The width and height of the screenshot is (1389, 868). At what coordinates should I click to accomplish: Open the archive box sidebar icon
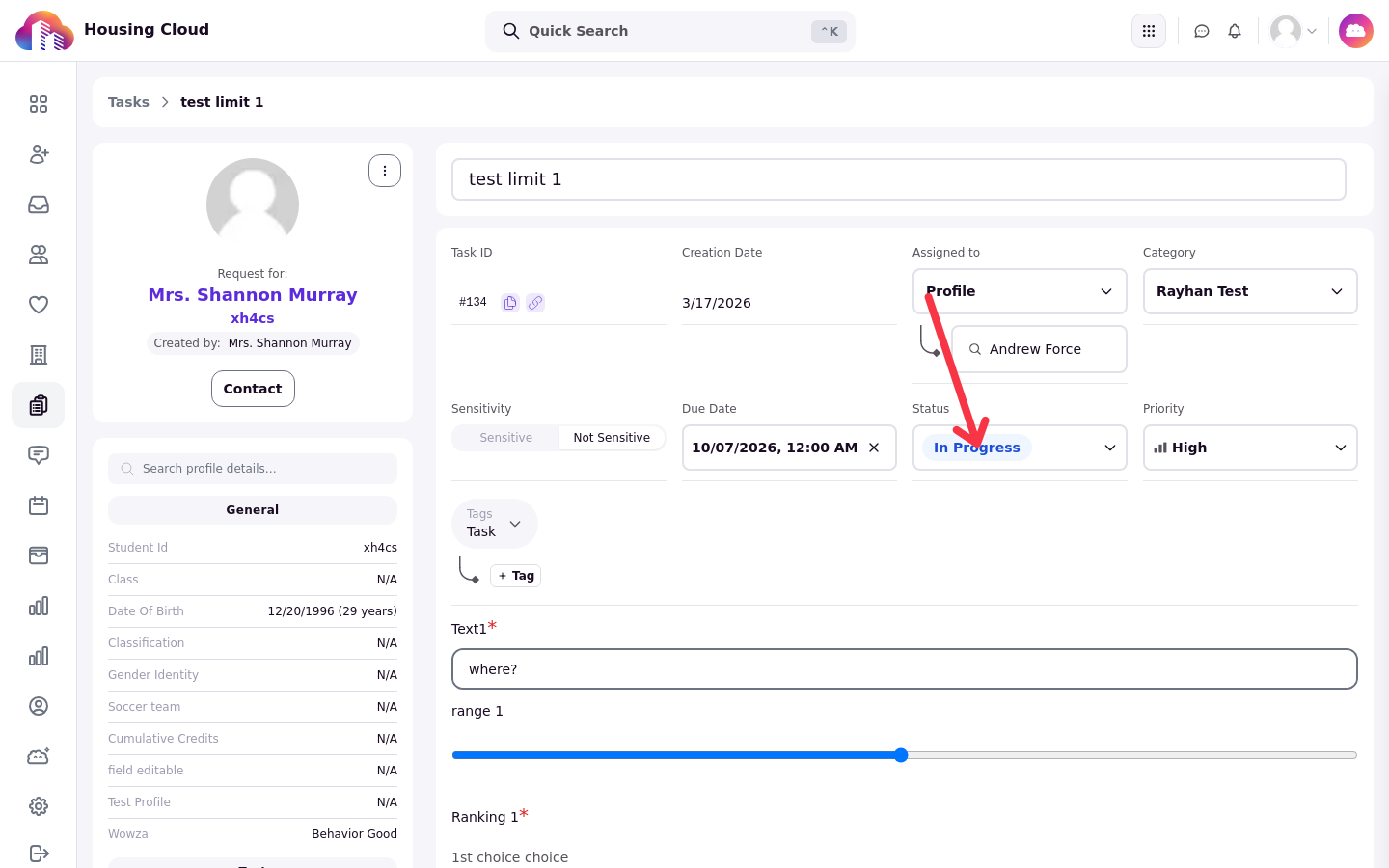(x=39, y=556)
